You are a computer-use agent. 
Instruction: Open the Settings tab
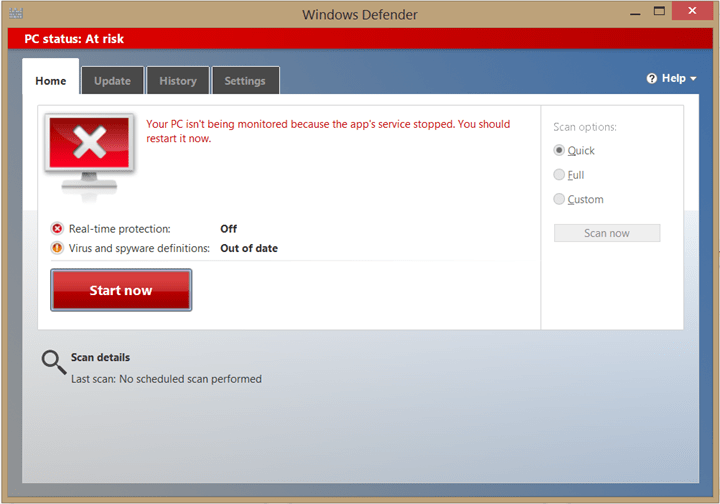coord(245,81)
